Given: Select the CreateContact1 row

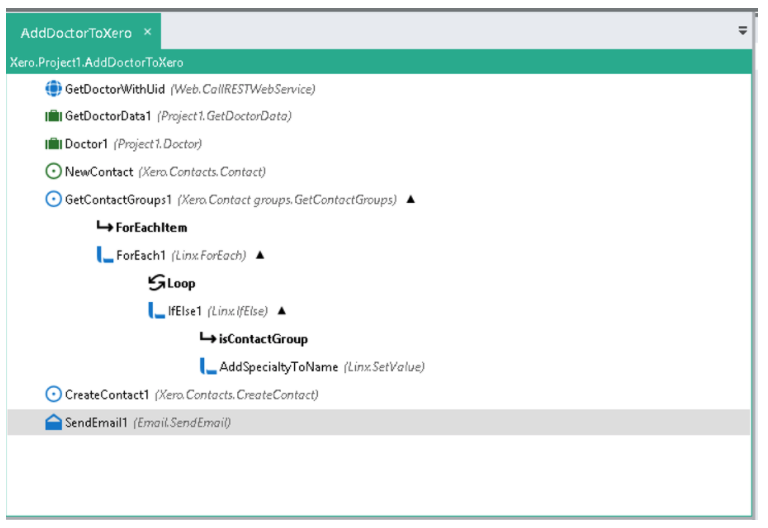Looking at the screenshot, I should (x=379, y=394).
